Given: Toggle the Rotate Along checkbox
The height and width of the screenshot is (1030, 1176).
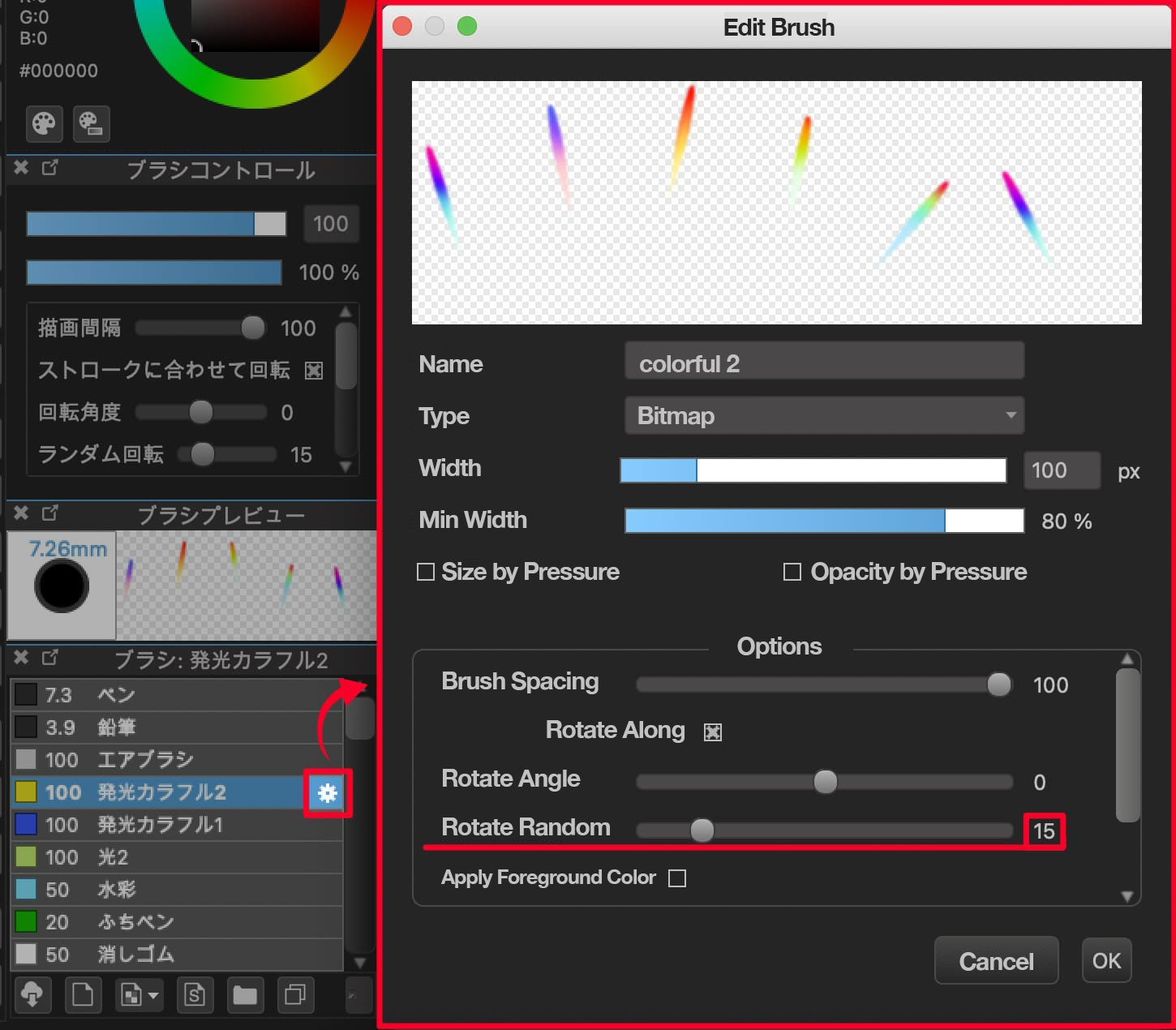Looking at the screenshot, I should [x=712, y=732].
